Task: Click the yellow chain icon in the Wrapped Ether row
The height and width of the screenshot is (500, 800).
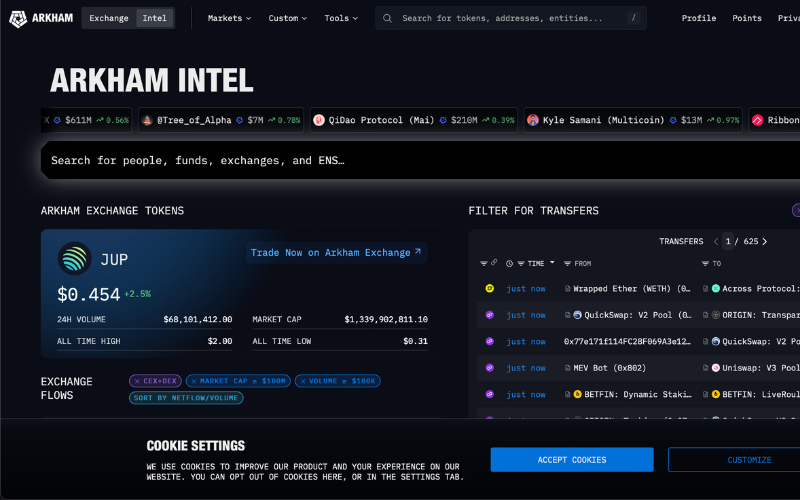Action: click(489, 288)
